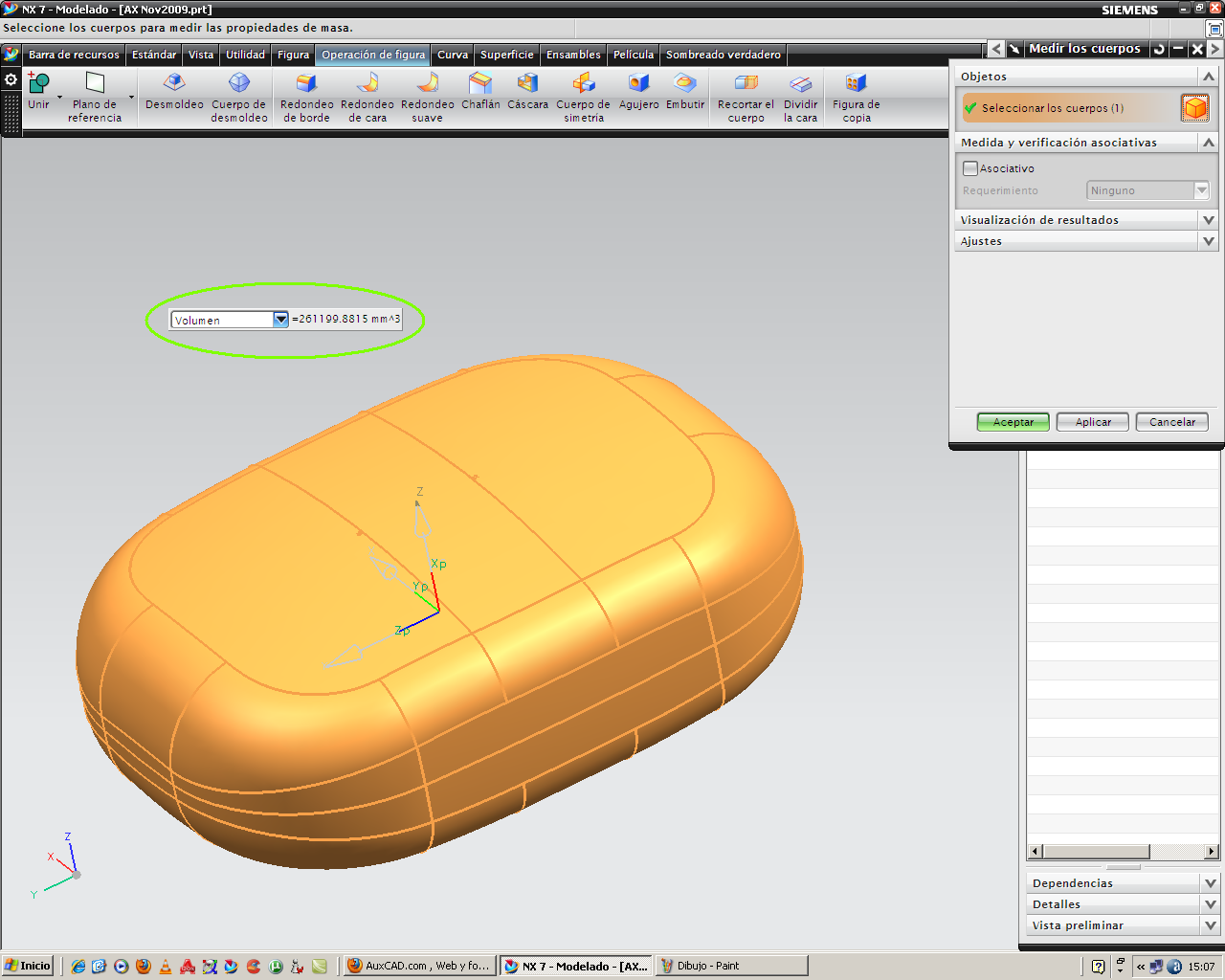Screen dimensions: 1225x980
Task: Click the help icon in system tray
Action: pos(1098,967)
